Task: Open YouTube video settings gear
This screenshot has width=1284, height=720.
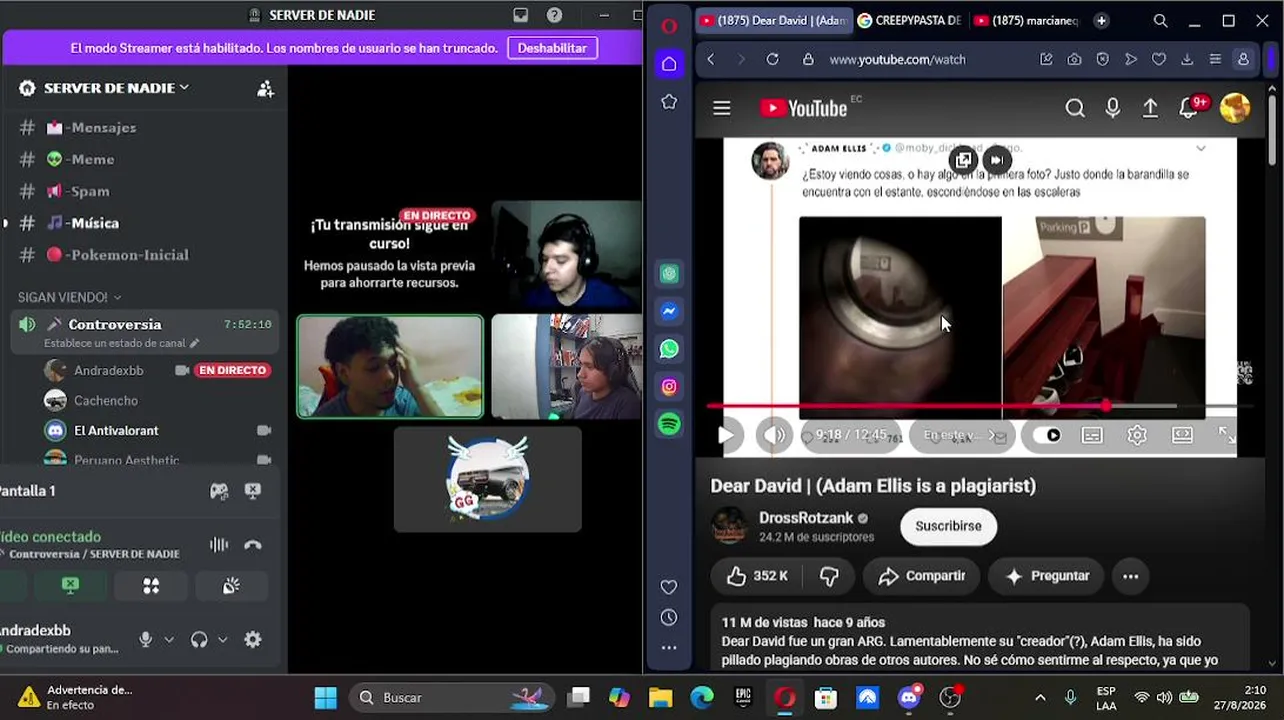Action: [x=1137, y=435]
